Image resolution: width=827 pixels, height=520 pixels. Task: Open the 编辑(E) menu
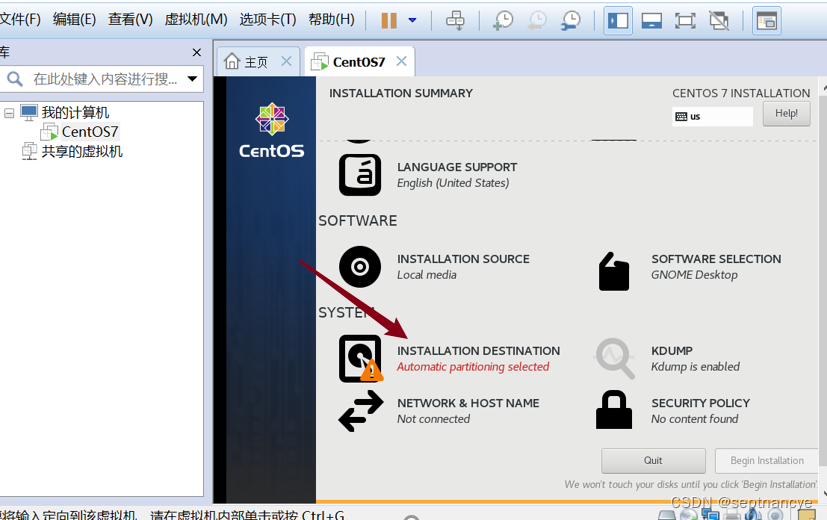pos(74,20)
